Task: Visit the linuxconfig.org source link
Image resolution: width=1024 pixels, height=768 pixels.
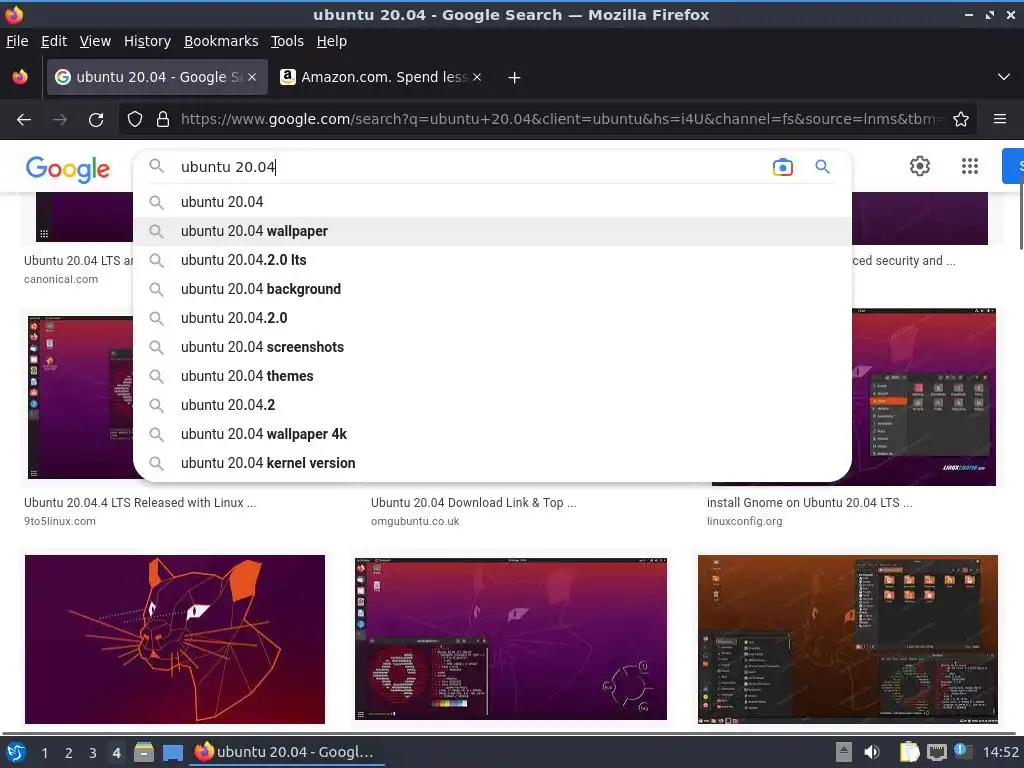Action: coord(744,522)
